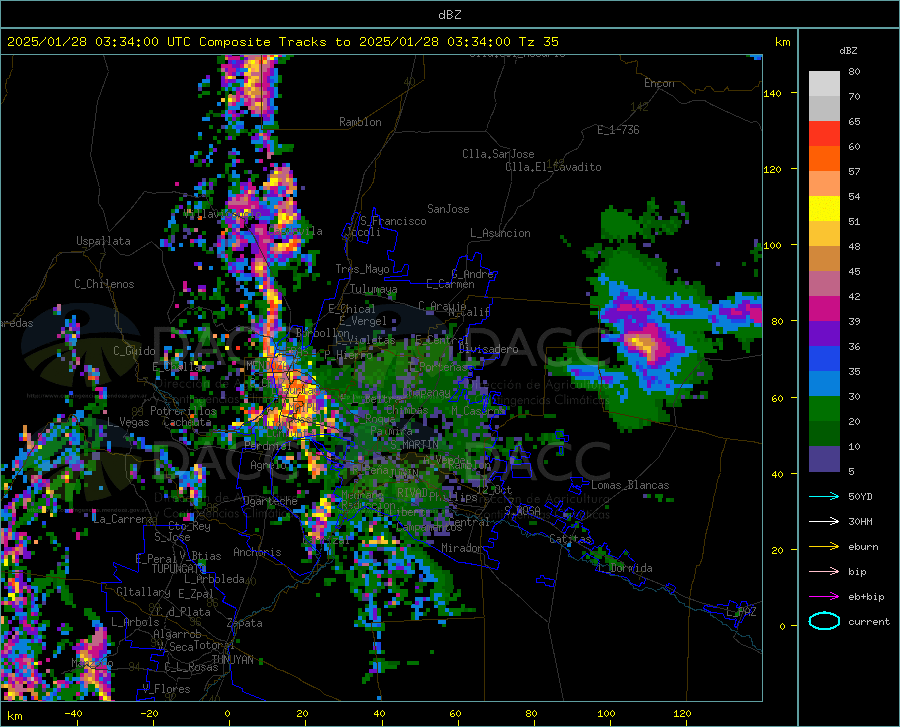Click the gold 48–51 dBZ swatch
The height and width of the screenshot is (727, 900).
(x=824, y=234)
